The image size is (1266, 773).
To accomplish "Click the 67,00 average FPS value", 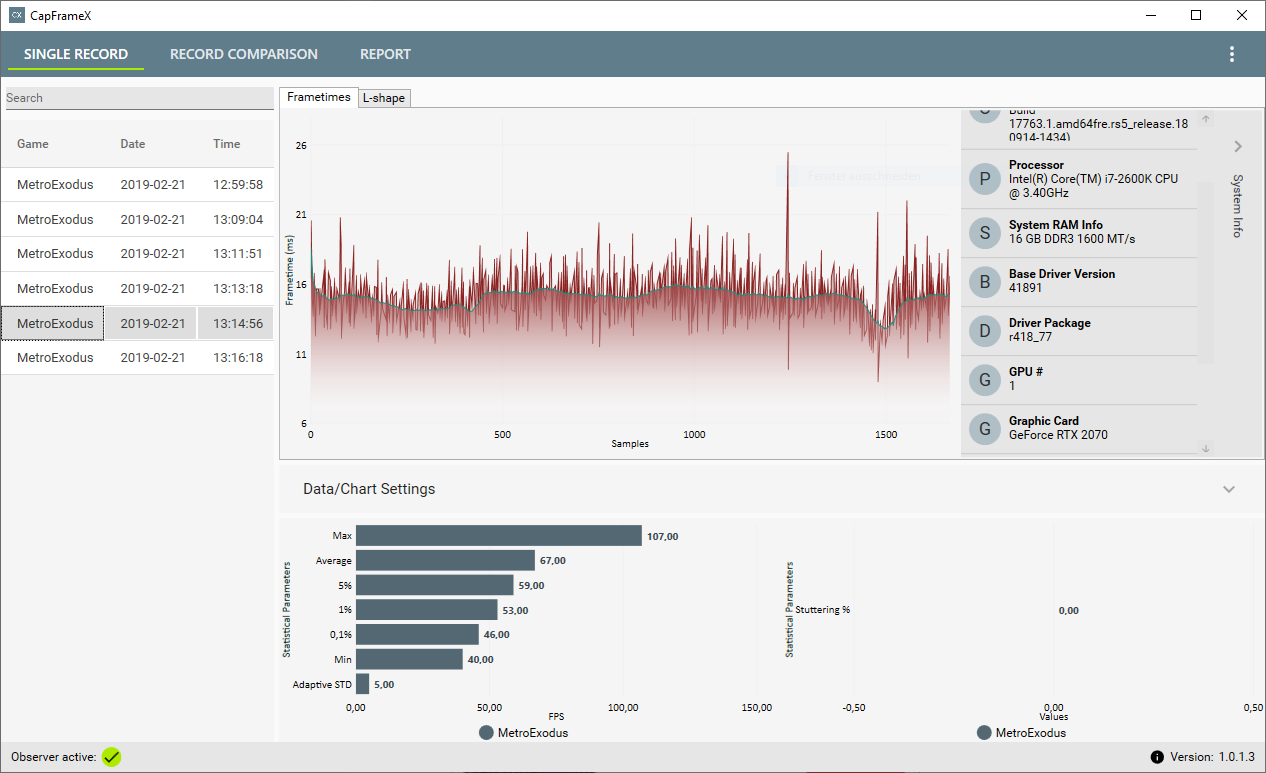I will [553, 561].
